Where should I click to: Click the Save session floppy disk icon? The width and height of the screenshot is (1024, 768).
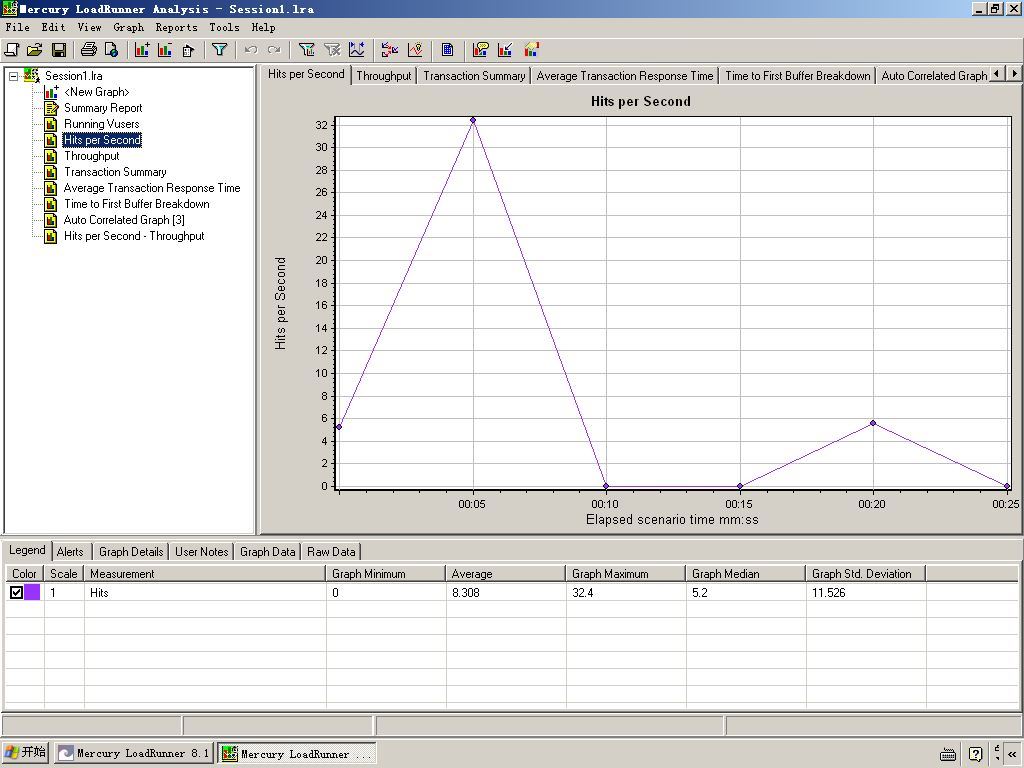pos(59,49)
